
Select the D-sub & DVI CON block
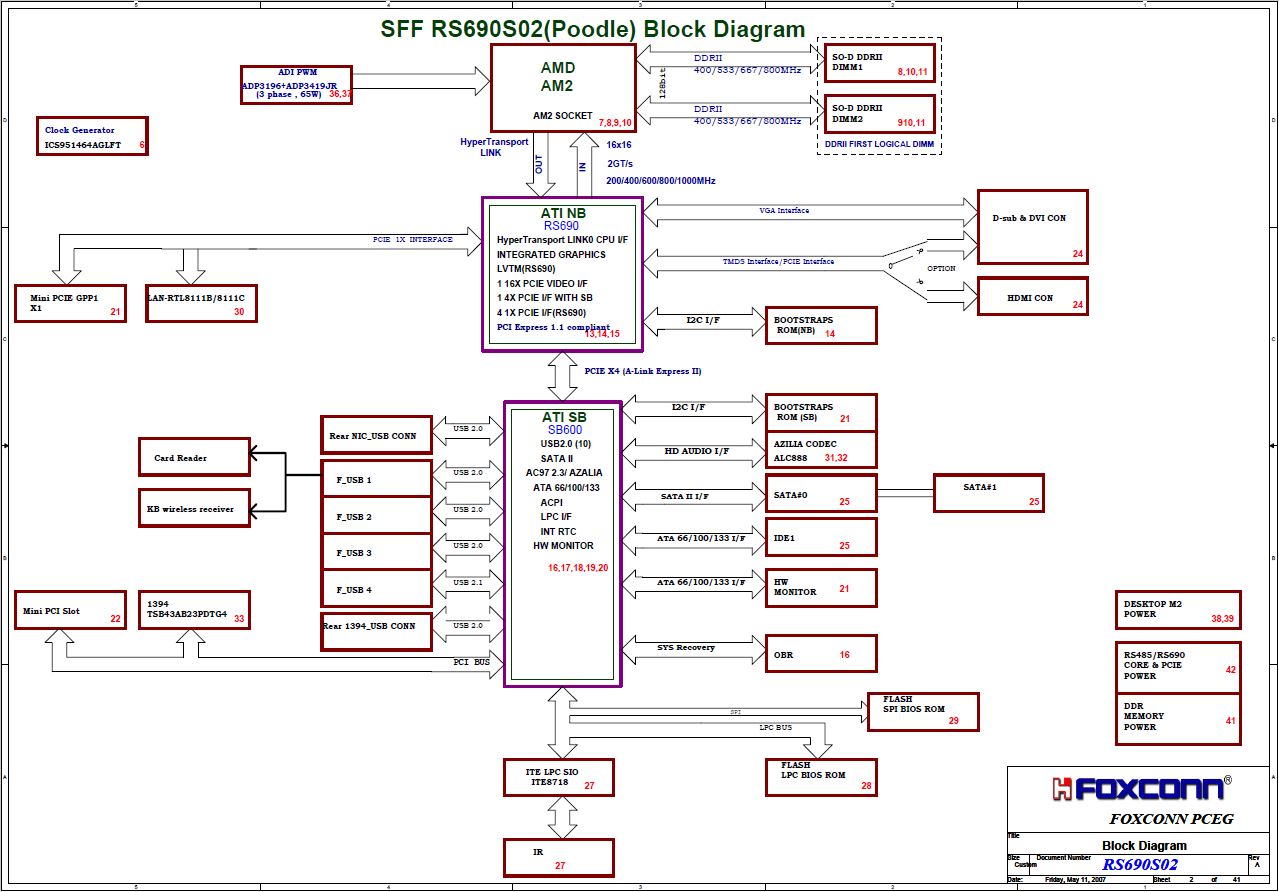(x=1033, y=226)
